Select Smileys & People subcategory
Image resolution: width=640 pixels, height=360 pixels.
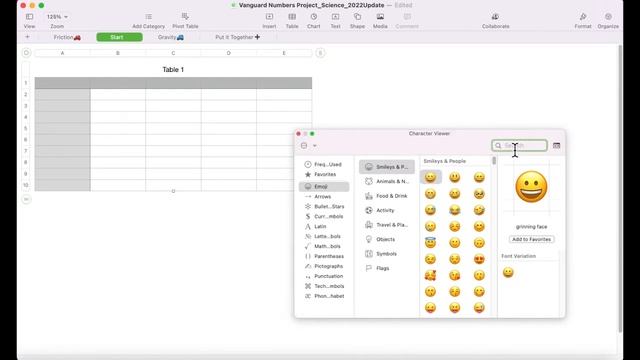tap(387, 167)
